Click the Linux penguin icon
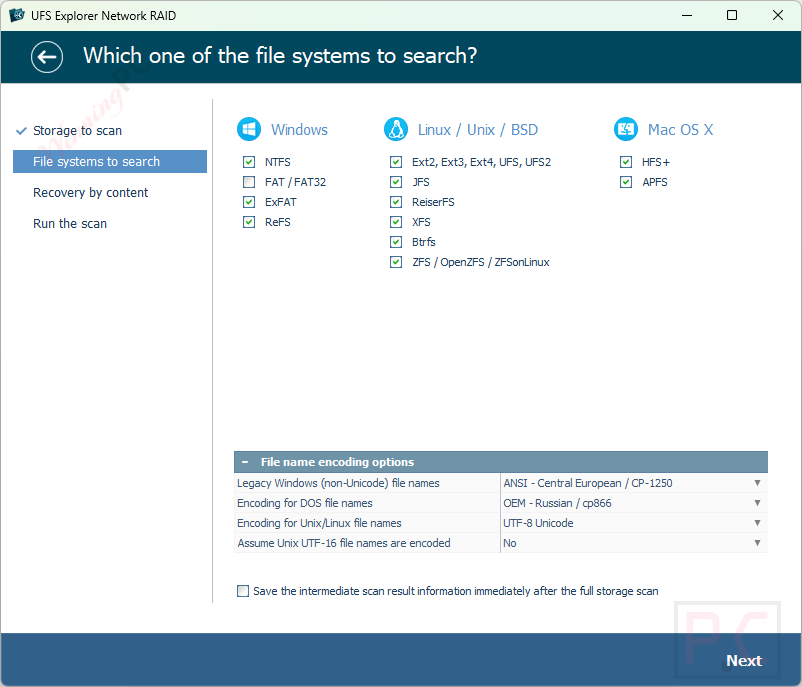Viewport: 802px width, 687px height. click(x=396, y=129)
